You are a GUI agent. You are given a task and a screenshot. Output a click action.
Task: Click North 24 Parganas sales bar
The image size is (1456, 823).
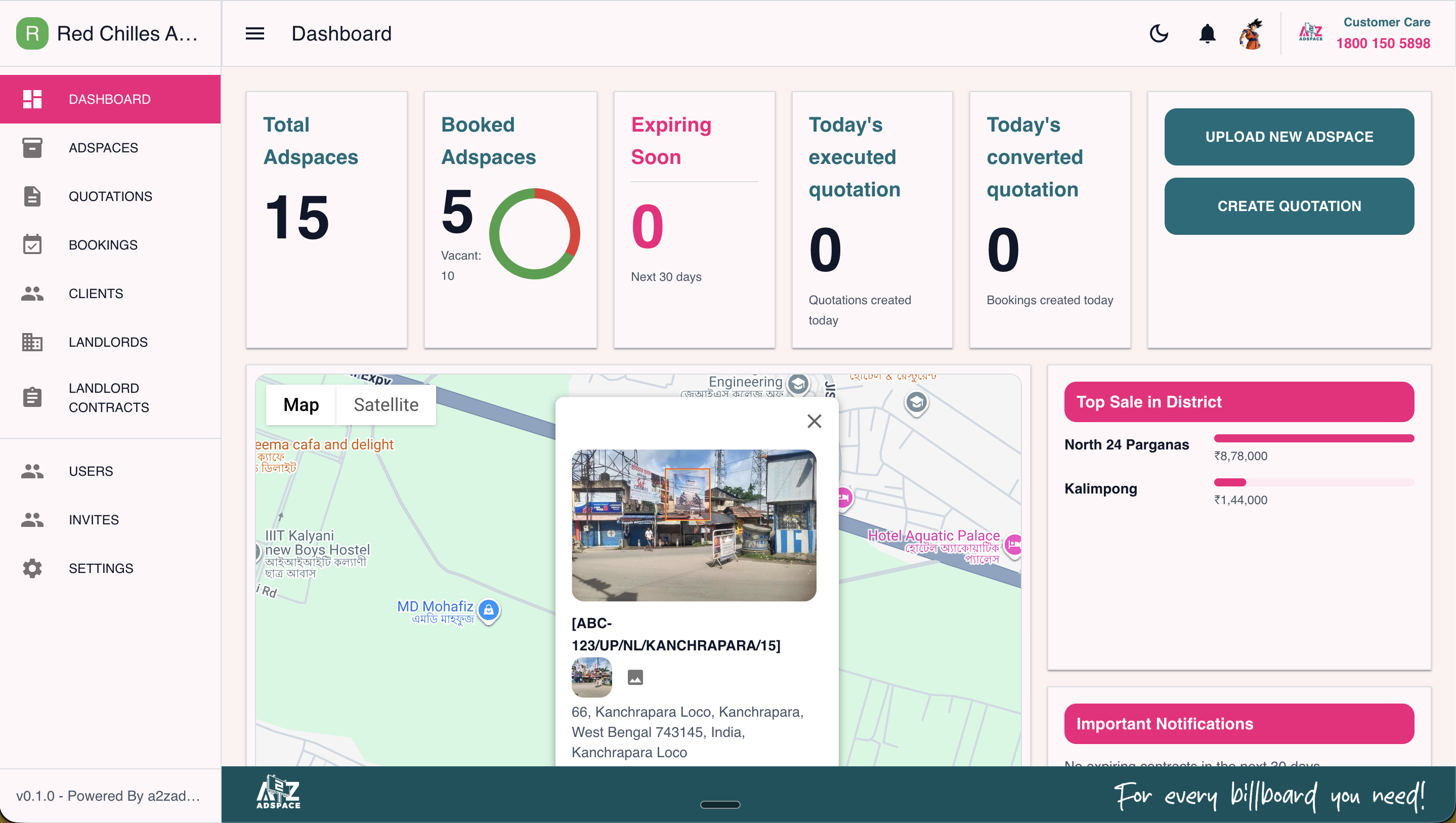[1313, 438]
